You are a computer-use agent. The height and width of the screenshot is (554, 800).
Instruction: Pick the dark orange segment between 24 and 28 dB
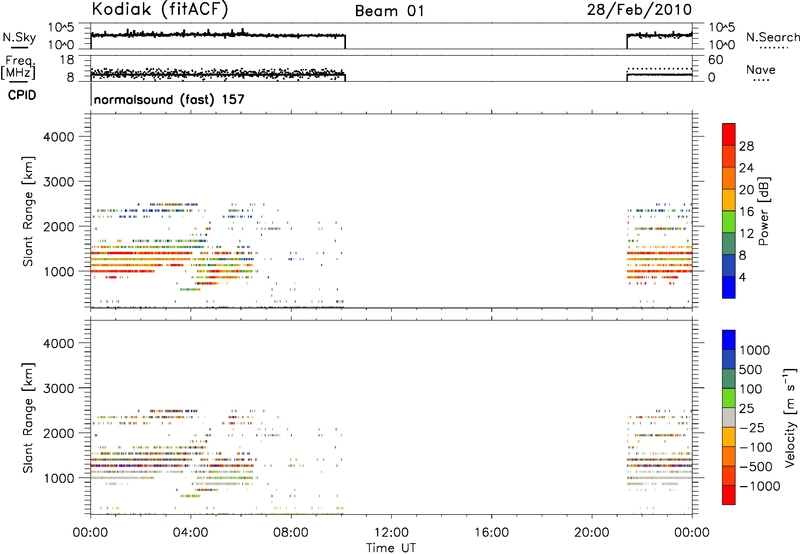[729, 156]
